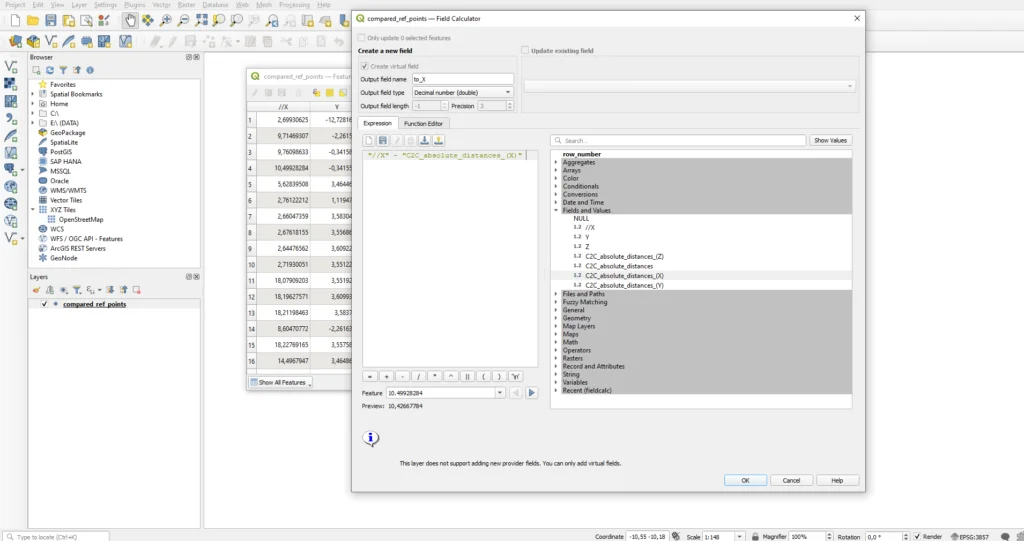
Task: Click the info icon in Field Calculator
Action: pos(370,438)
